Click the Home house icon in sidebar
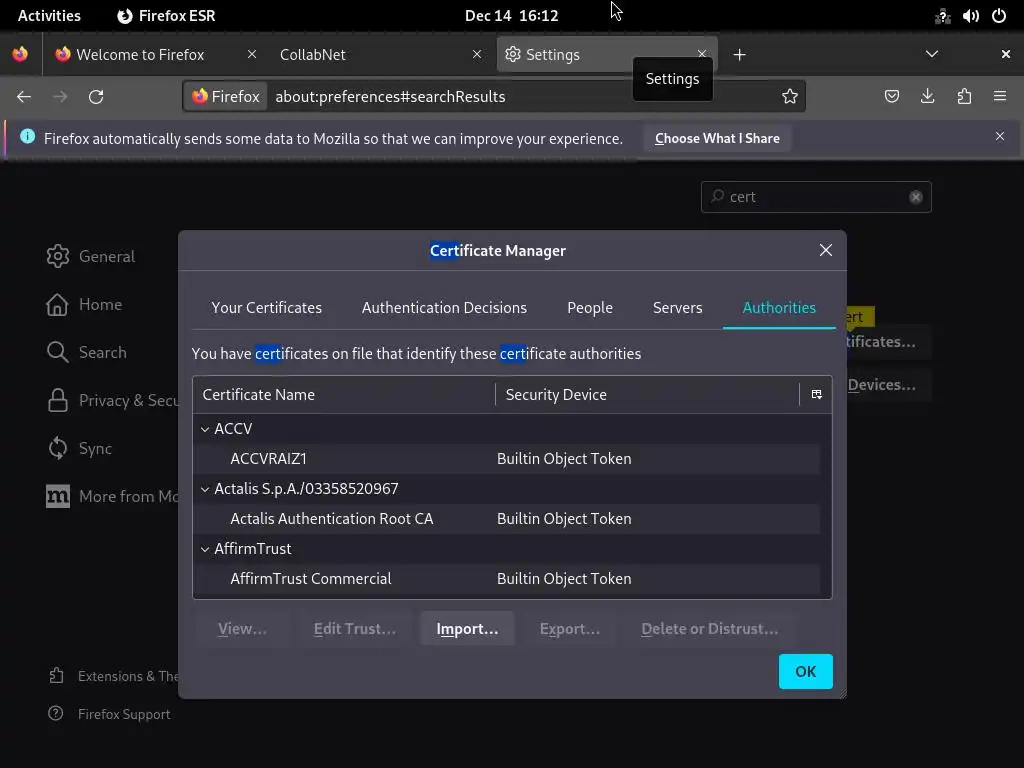This screenshot has width=1024, height=768. tap(57, 304)
